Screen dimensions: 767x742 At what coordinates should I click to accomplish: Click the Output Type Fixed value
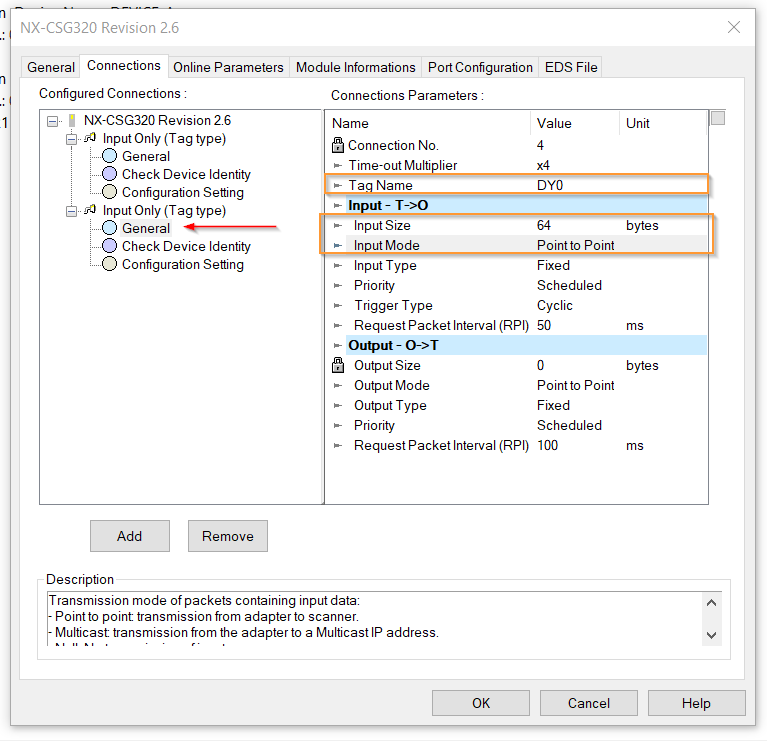coord(553,405)
